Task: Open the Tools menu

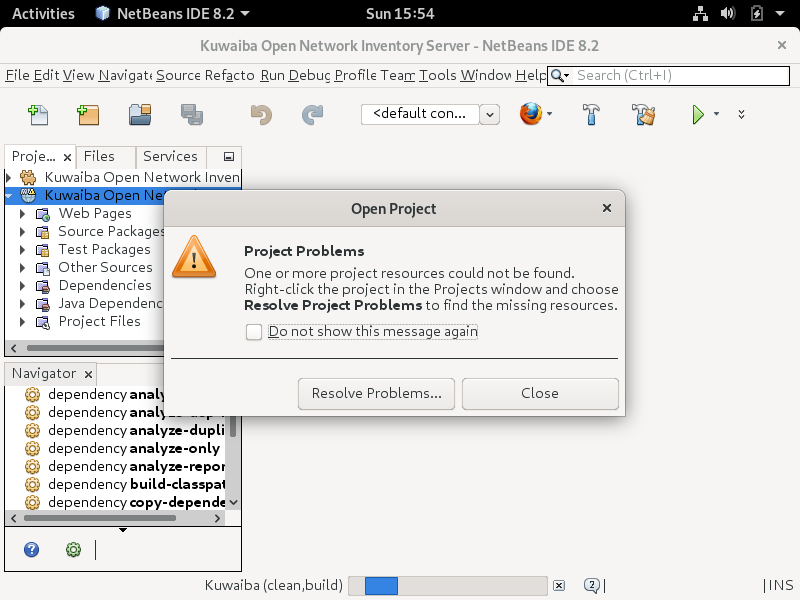Action: 437,76
